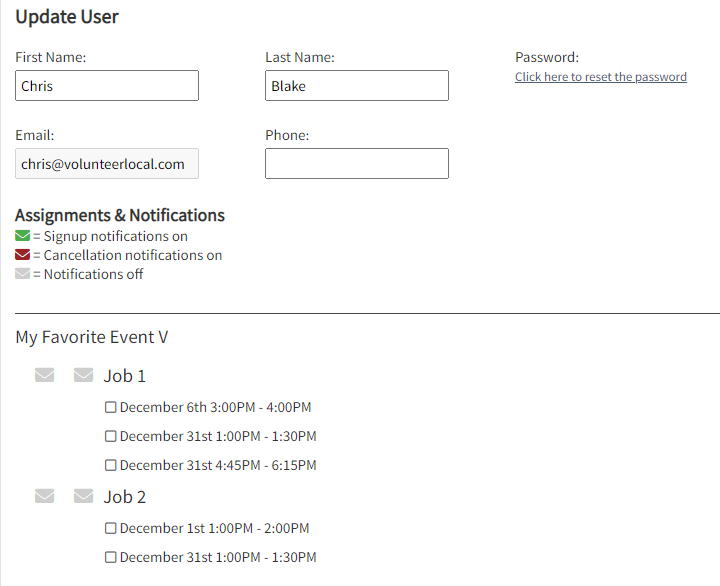Click the gray notifications off legend envelope
The image size is (720, 586).
click(x=22, y=274)
